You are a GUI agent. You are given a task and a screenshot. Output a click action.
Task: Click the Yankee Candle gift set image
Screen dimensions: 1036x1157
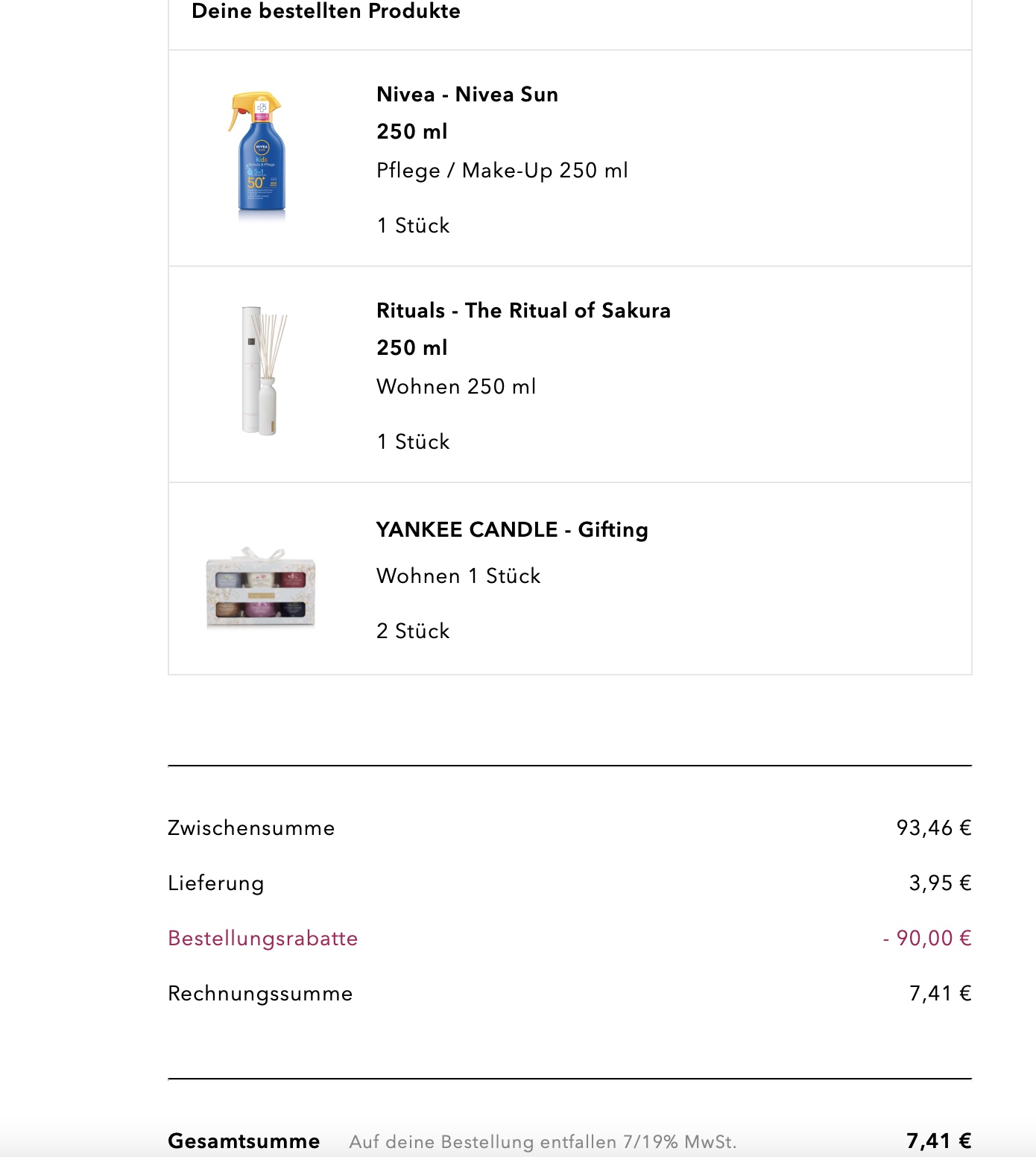click(261, 587)
